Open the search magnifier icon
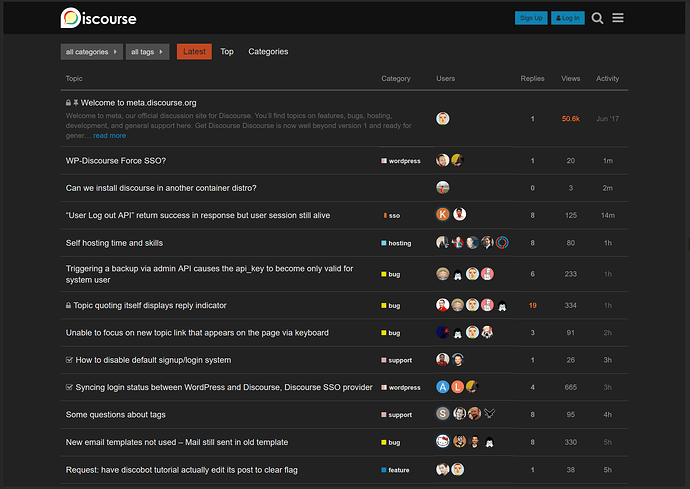 (x=597, y=18)
